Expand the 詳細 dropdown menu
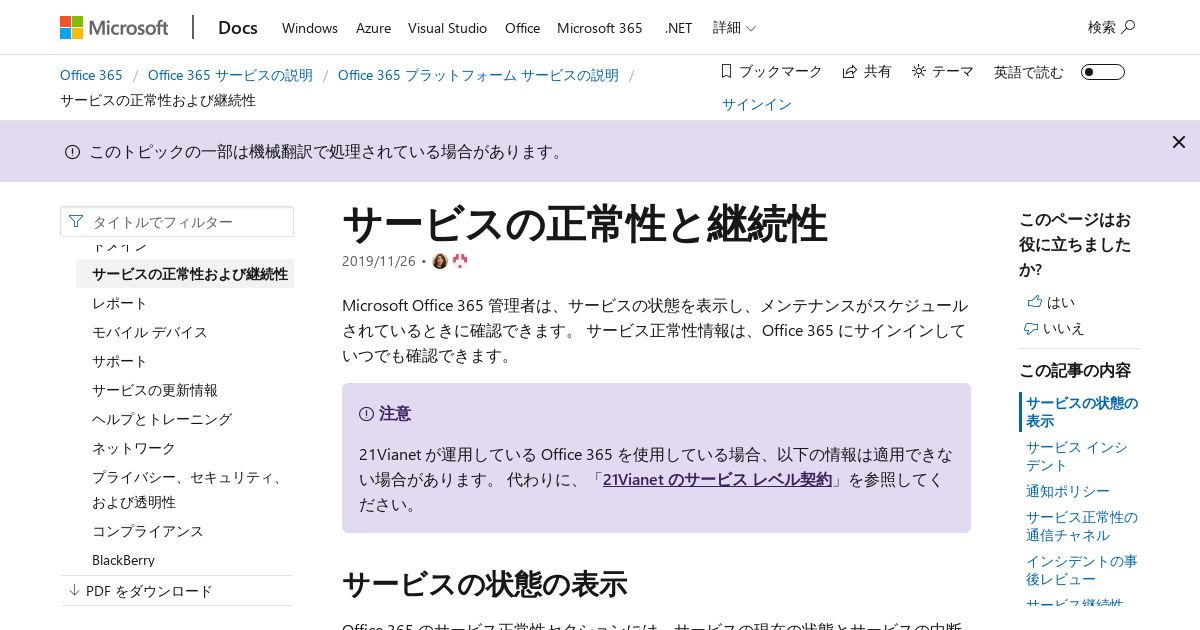The image size is (1200, 630). tap(734, 28)
